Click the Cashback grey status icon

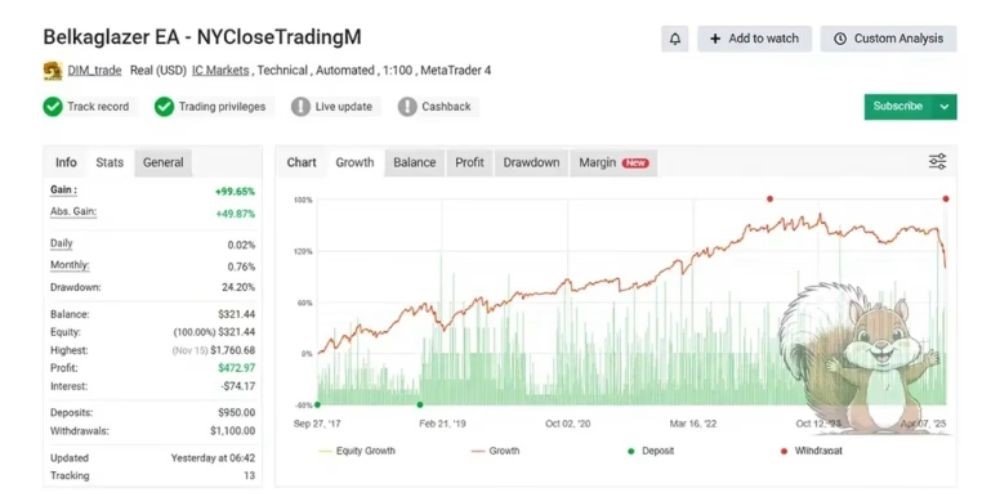coord(407,107)
